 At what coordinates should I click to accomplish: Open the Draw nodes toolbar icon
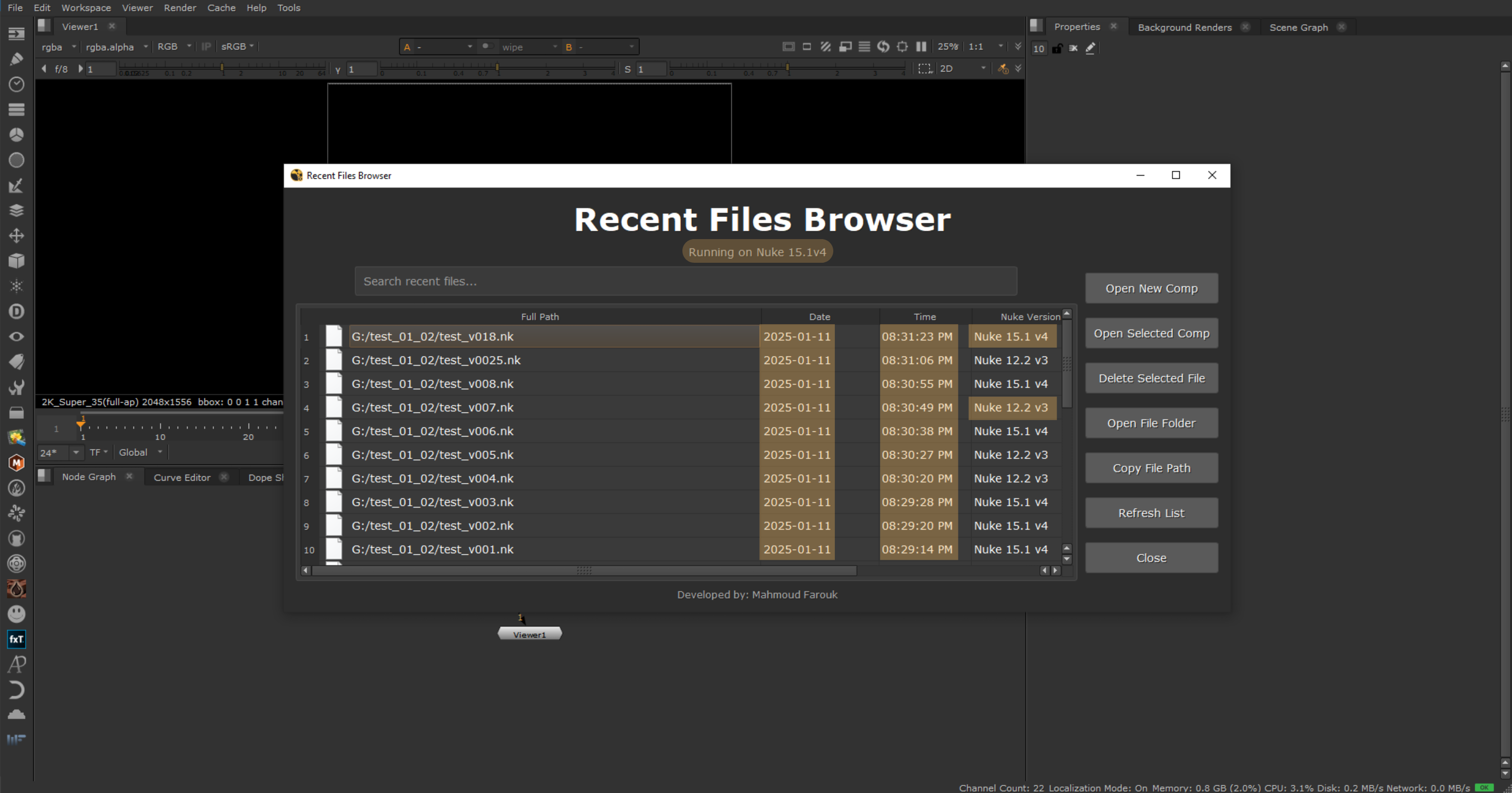16,59
